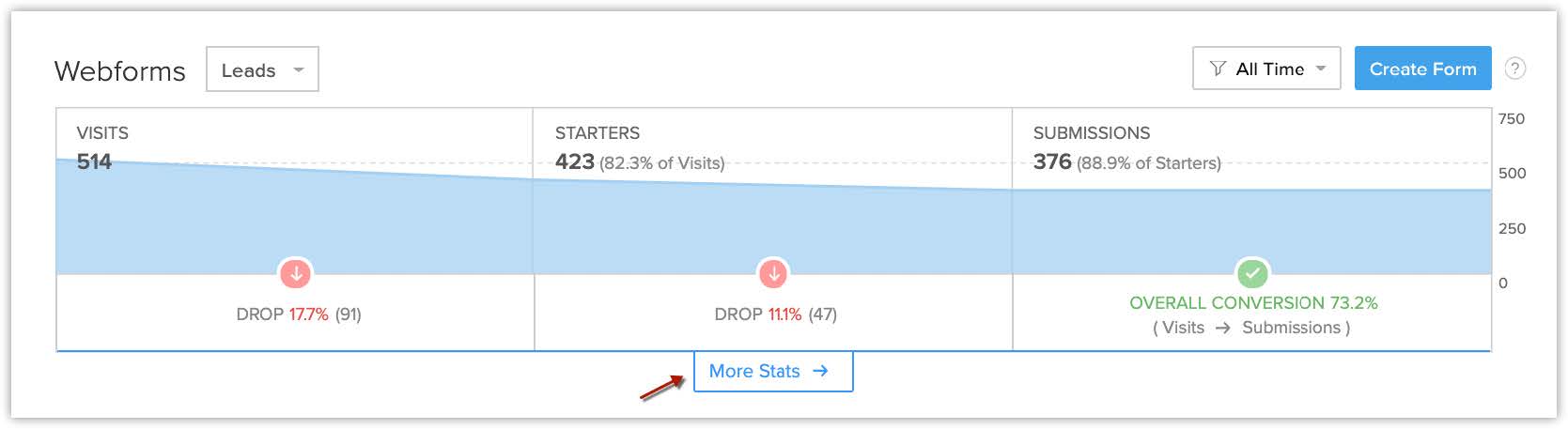The height and width of the screenshot is (429, 1568).
Task: Click the green conversion checkmark icon
Action: [x=1252, y=274]
